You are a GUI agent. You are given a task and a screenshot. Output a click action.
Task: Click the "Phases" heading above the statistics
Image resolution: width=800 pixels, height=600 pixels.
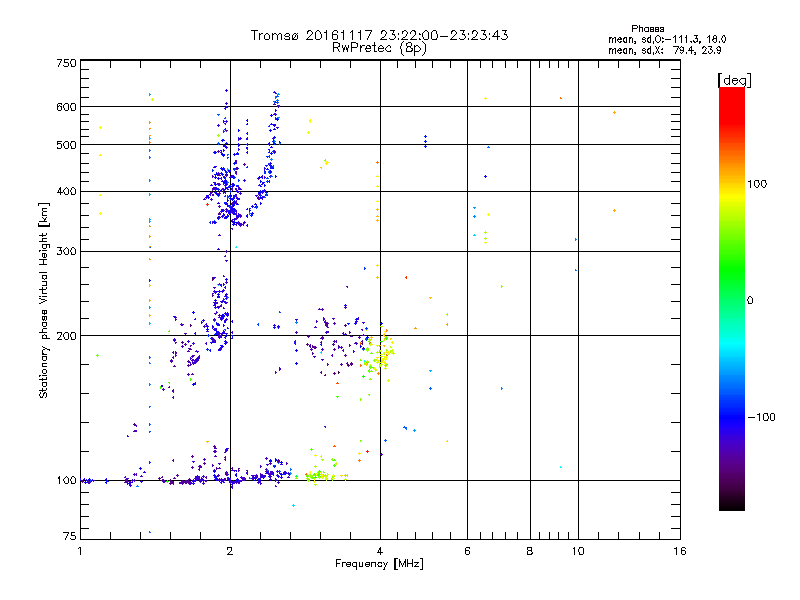(647, 29)
